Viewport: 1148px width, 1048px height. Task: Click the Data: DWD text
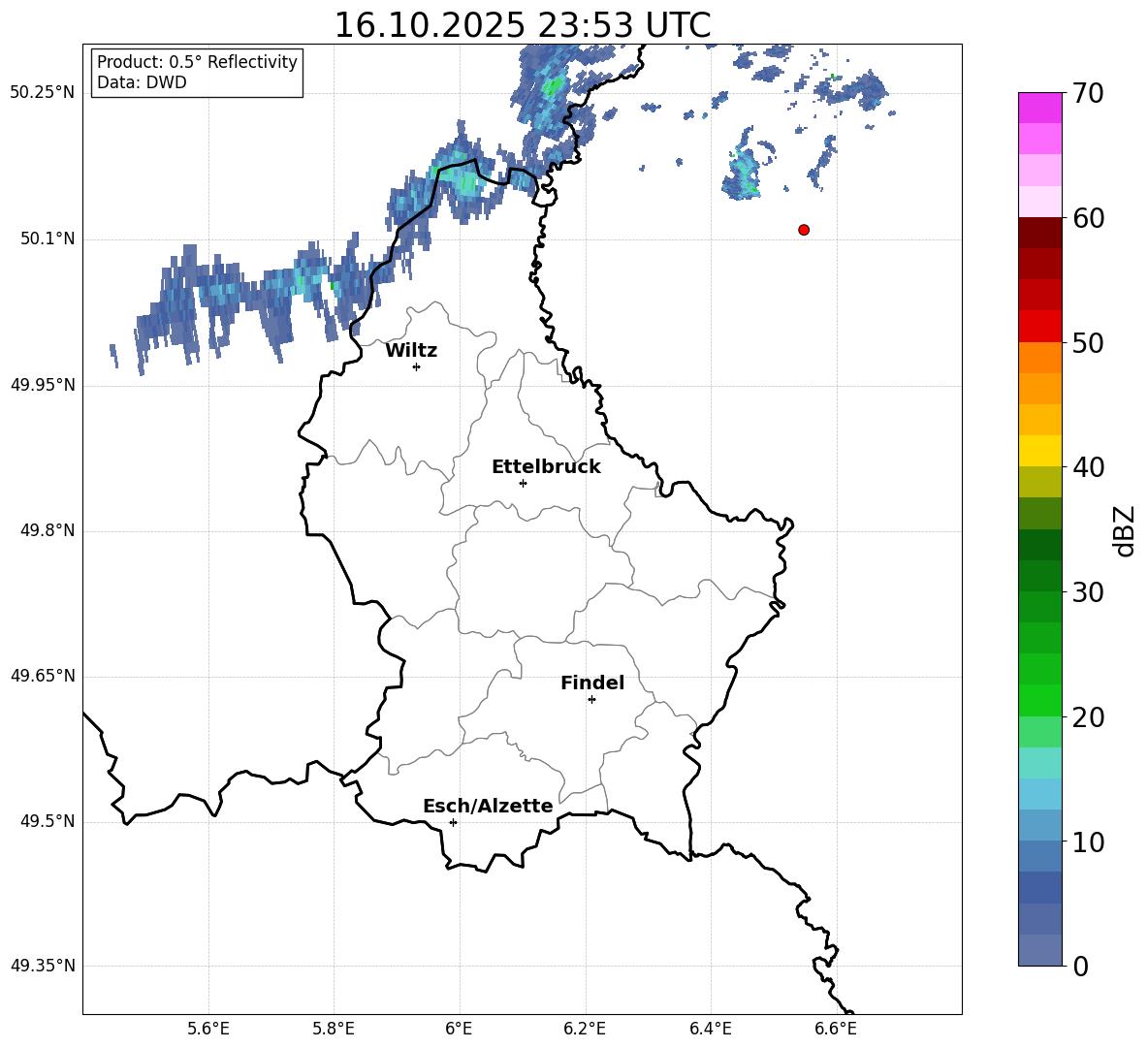pyautogui.click(x=142, y=82)
